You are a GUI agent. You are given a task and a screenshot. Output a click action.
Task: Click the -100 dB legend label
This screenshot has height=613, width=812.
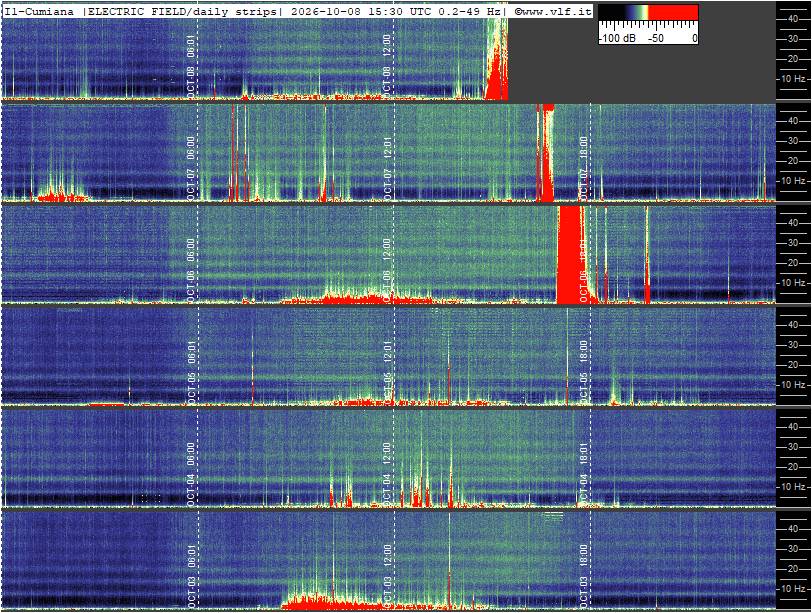tap(617, 38)
